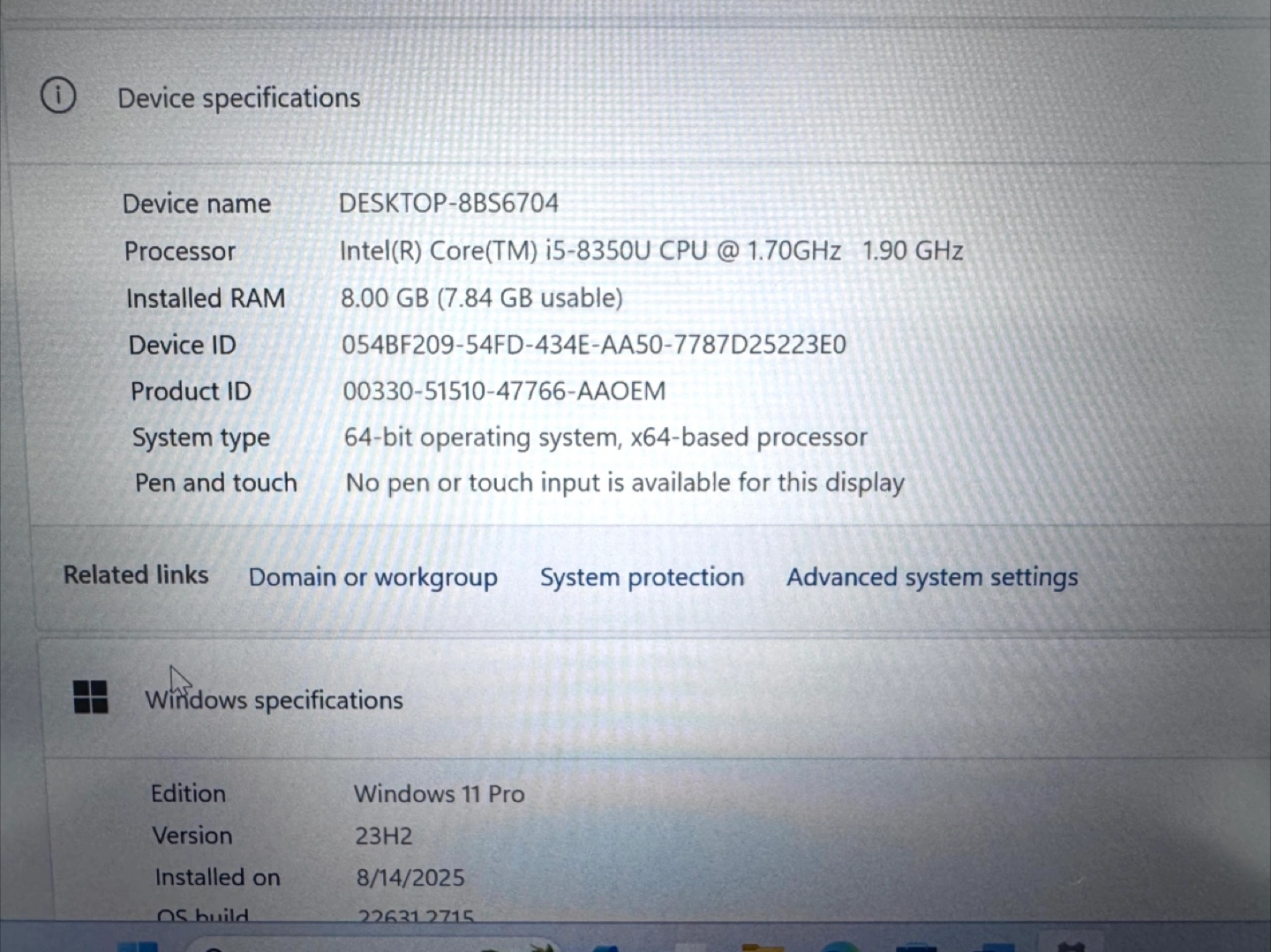The image size is (1271, 952).
Task: Click the 23H2 version value
Action: click(x=383, y=836)
